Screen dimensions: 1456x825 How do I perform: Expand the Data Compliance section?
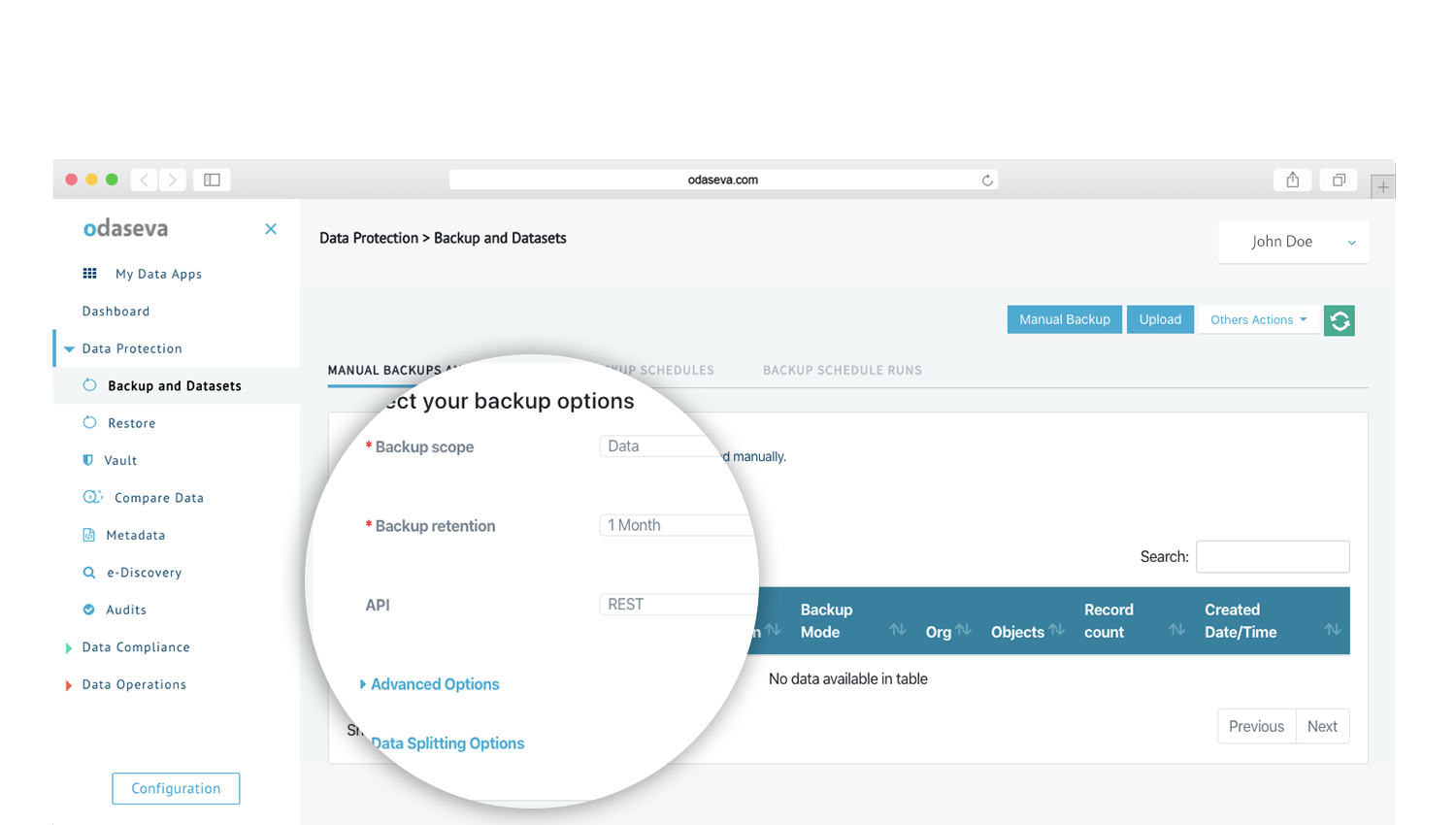pyautogui.click(x=68, y=647)
